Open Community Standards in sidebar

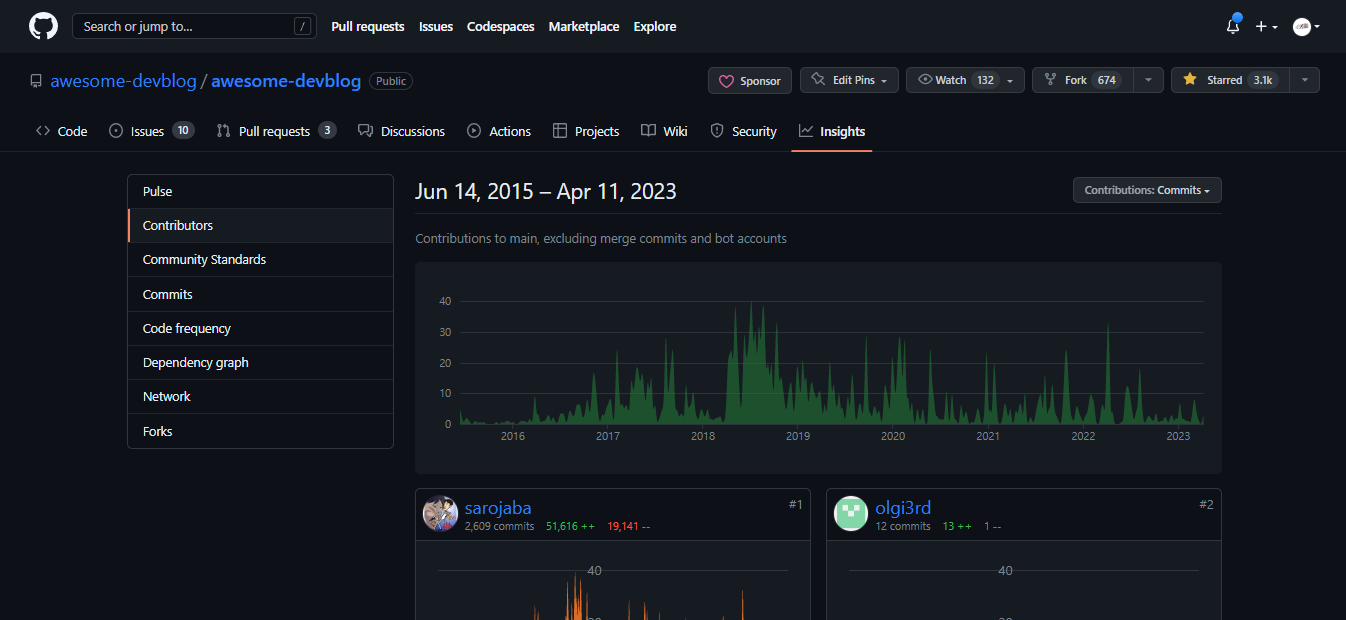260,260
